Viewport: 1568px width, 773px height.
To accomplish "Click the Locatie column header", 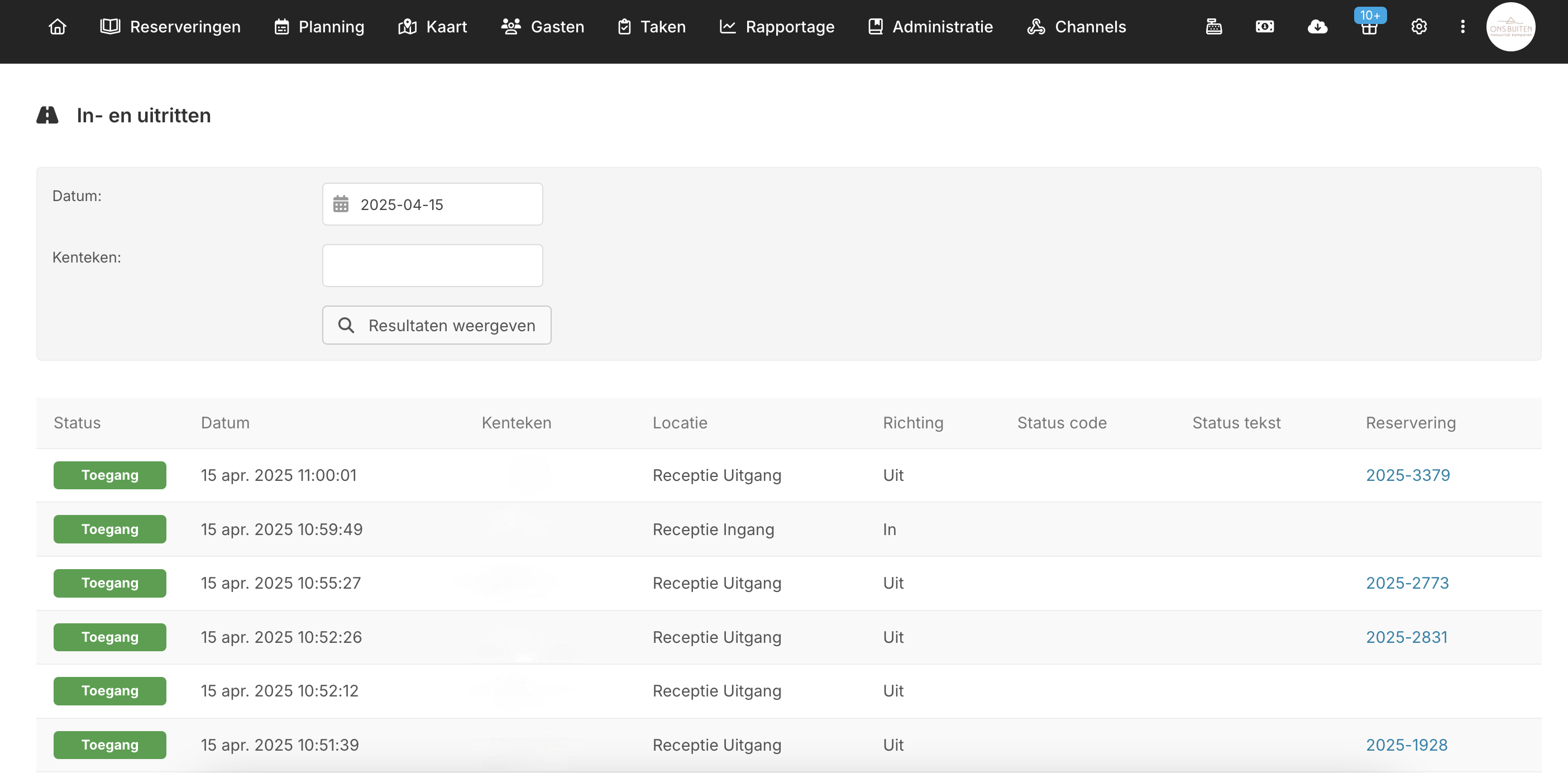I will click(680, 423).
